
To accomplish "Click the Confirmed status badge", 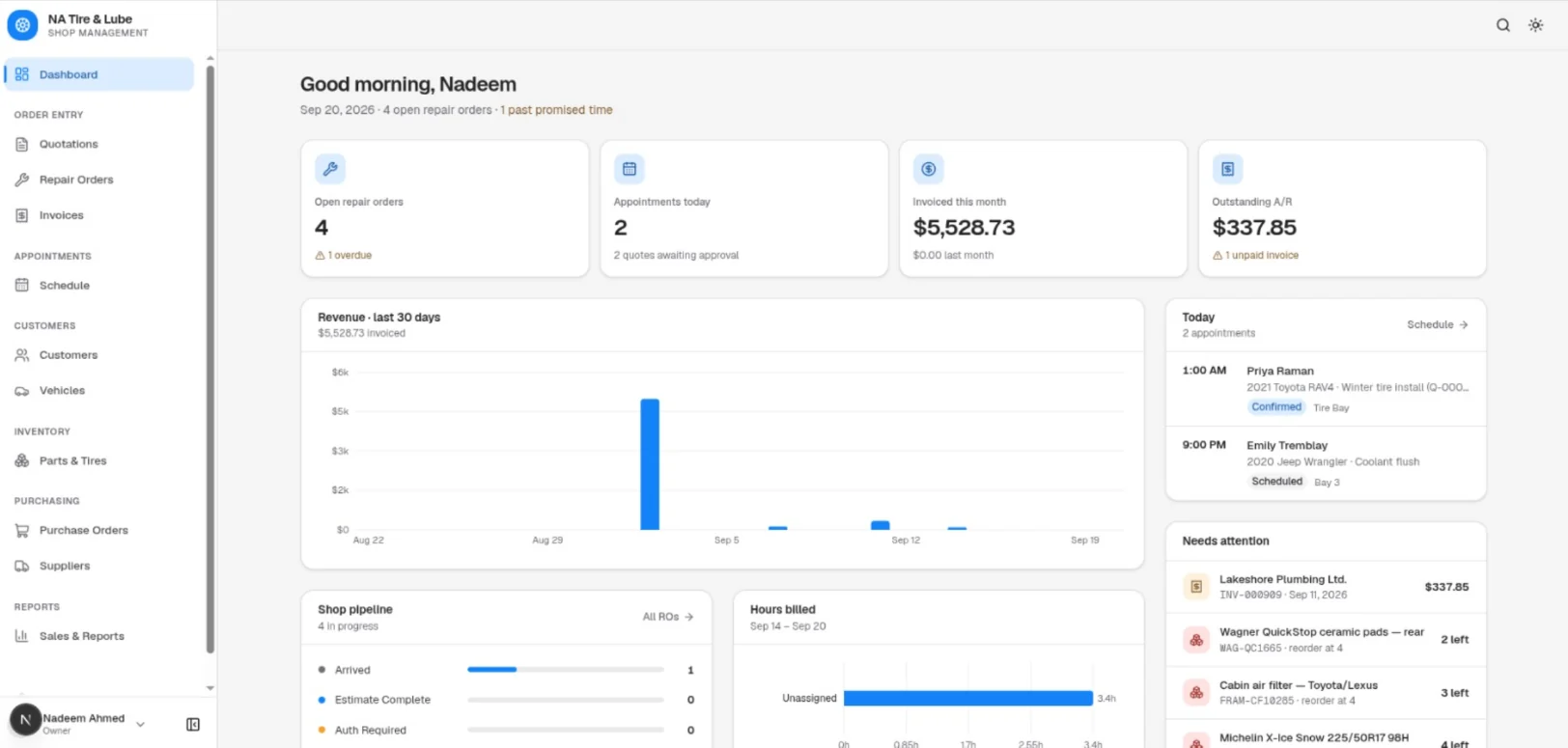I will tap(1276, 407).
